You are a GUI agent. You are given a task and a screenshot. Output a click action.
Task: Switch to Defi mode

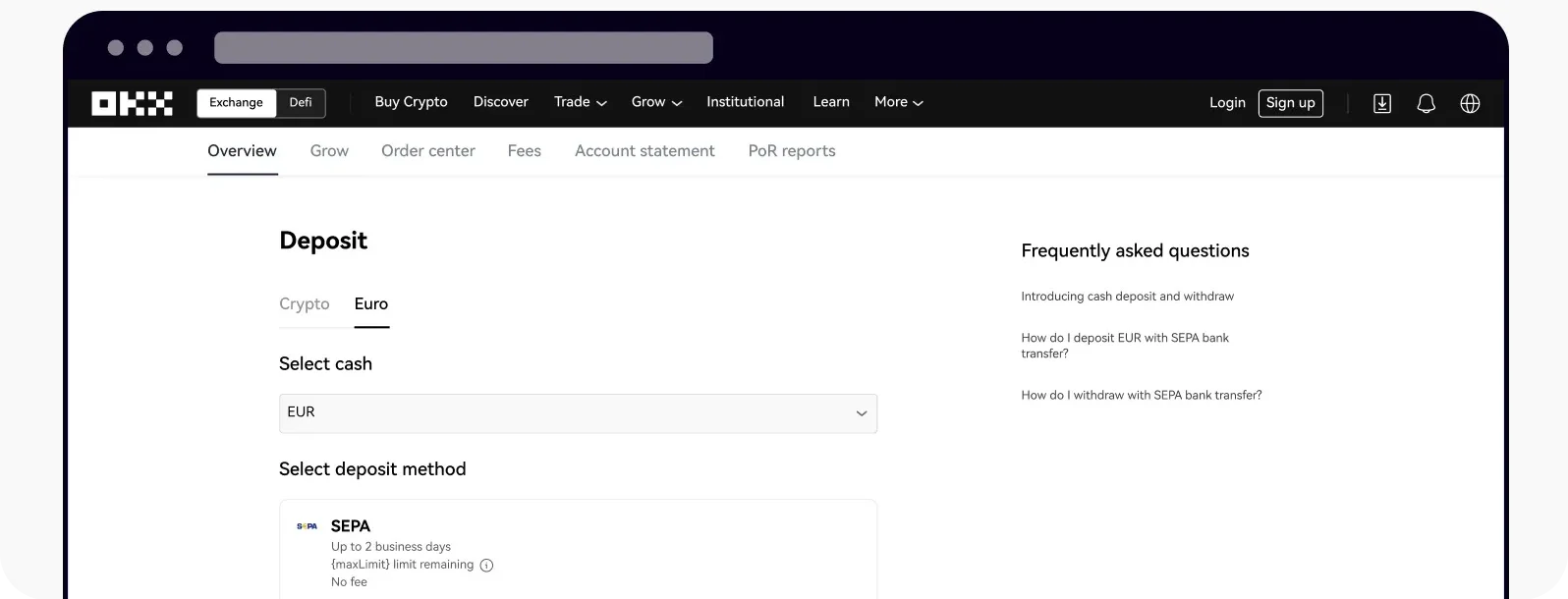[301, 103]
